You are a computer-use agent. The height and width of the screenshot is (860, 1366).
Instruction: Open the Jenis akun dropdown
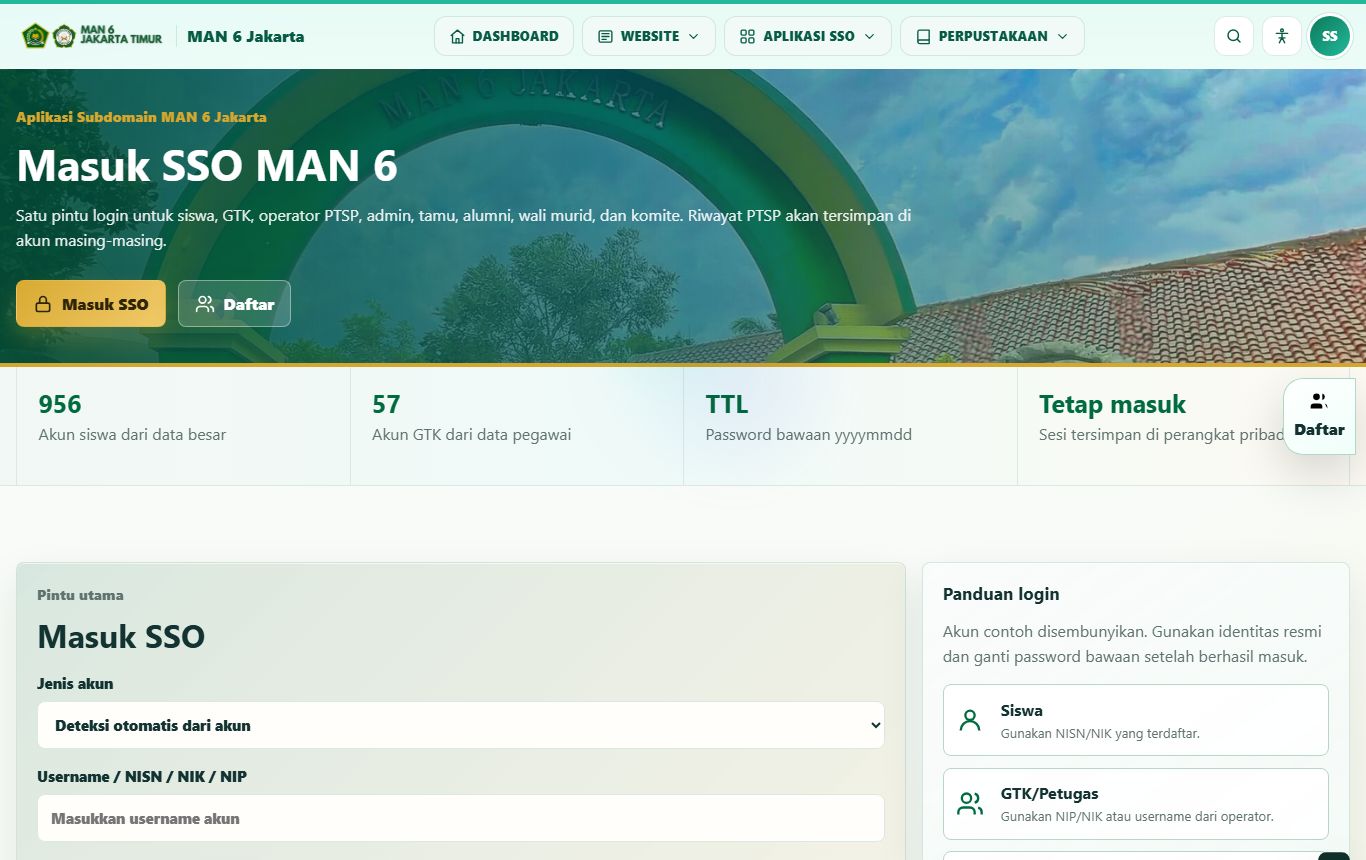[461, 725]
